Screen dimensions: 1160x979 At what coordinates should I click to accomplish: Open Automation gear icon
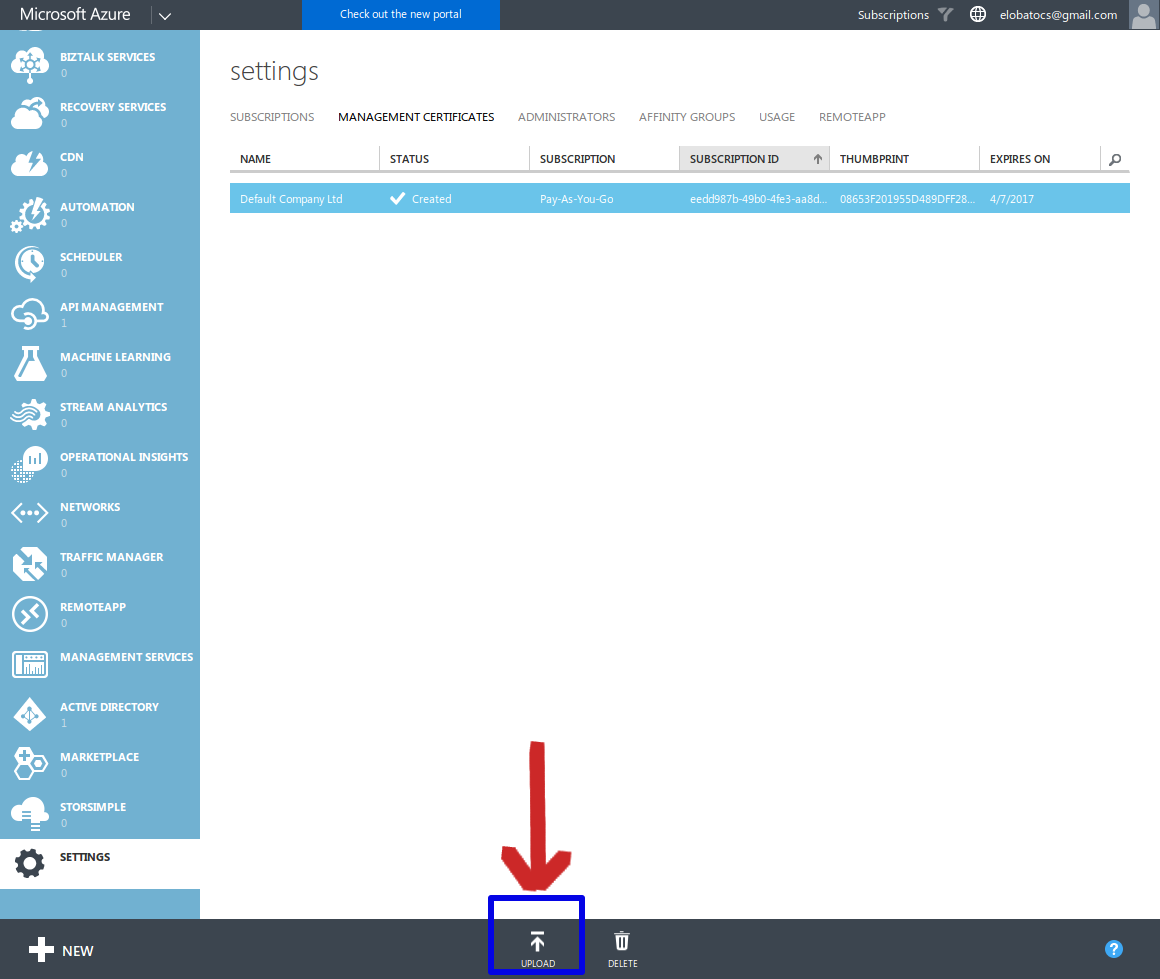pos(30,215)
